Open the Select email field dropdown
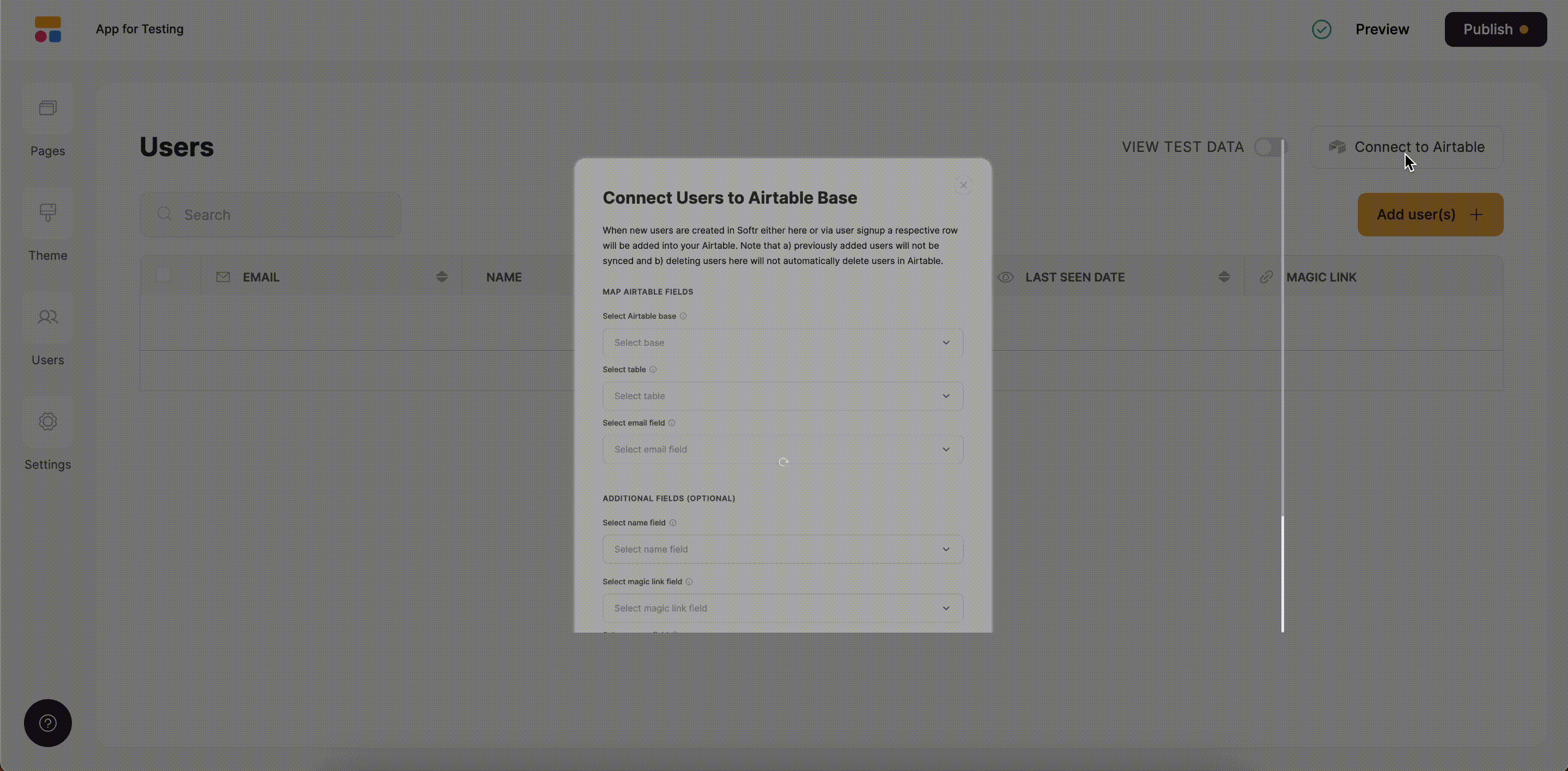 tap(783, 450)
